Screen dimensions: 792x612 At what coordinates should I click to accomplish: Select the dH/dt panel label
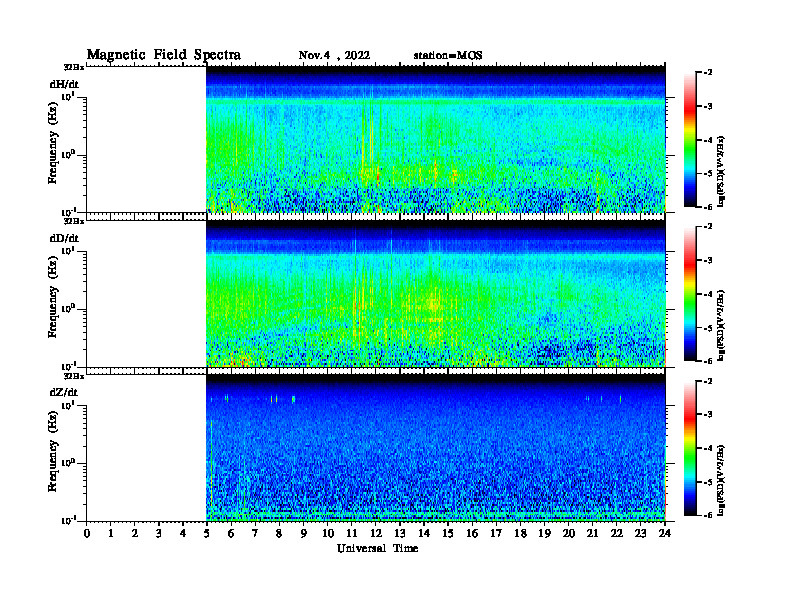tap(64, 84)
